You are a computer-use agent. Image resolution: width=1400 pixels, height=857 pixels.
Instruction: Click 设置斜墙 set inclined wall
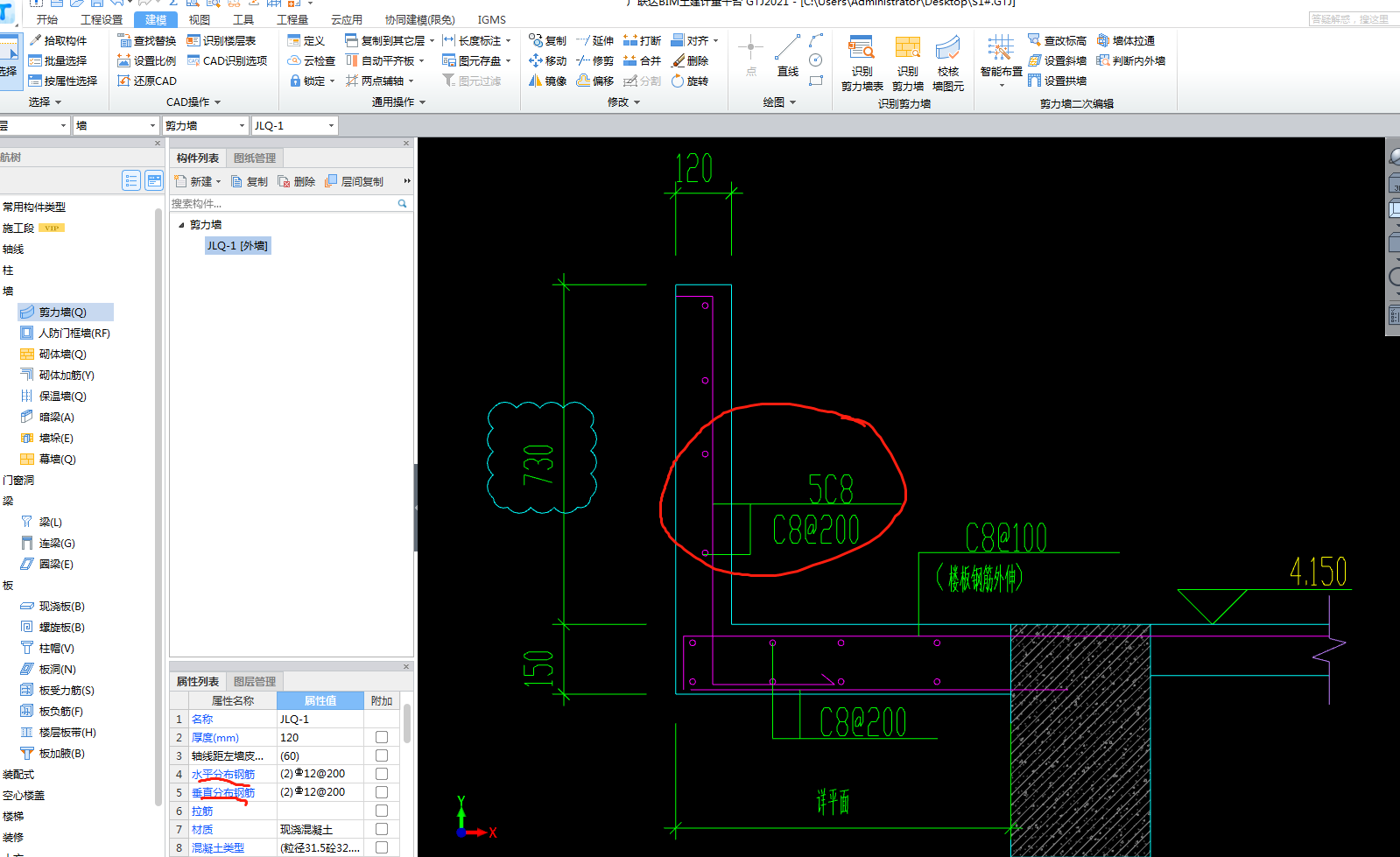pos(1057,60)
